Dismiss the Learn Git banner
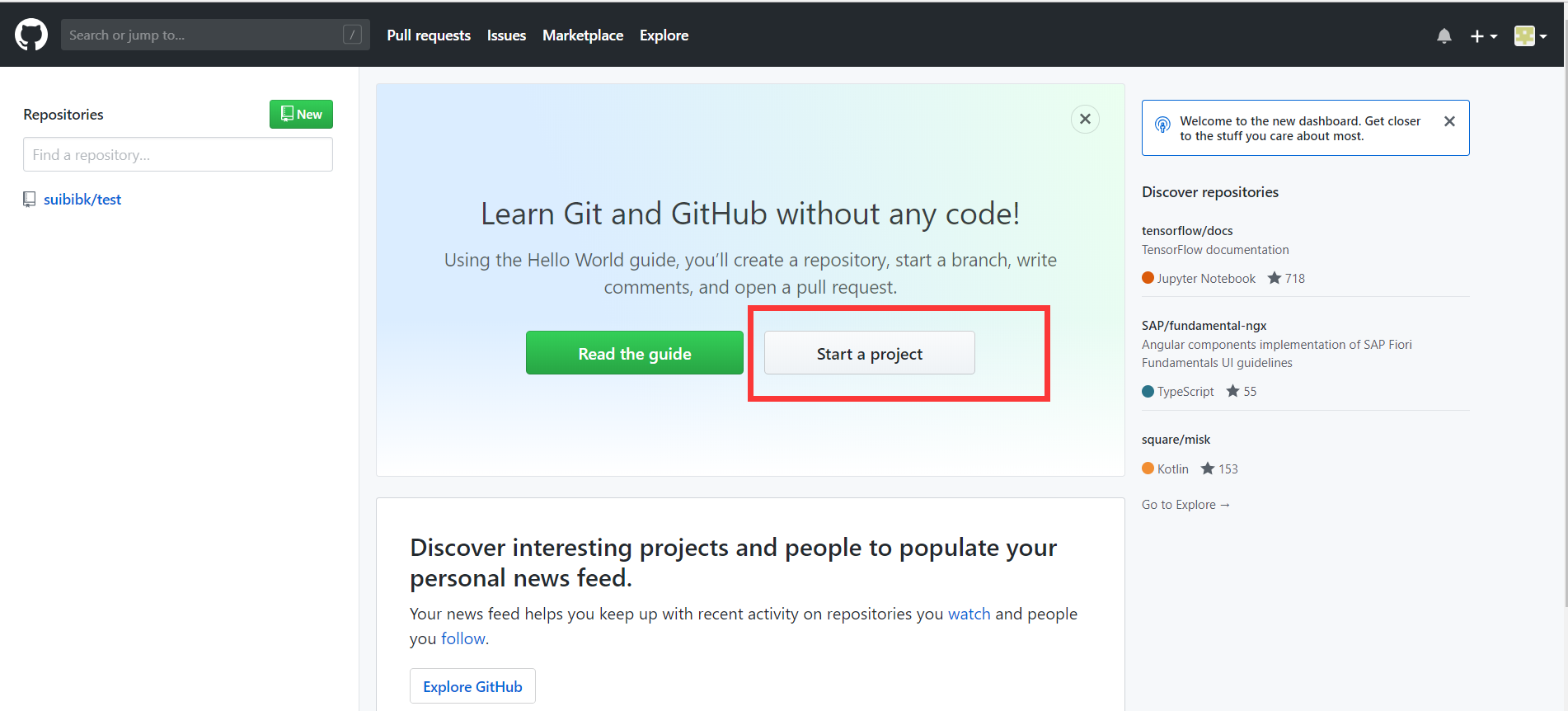 [1085, 119]
